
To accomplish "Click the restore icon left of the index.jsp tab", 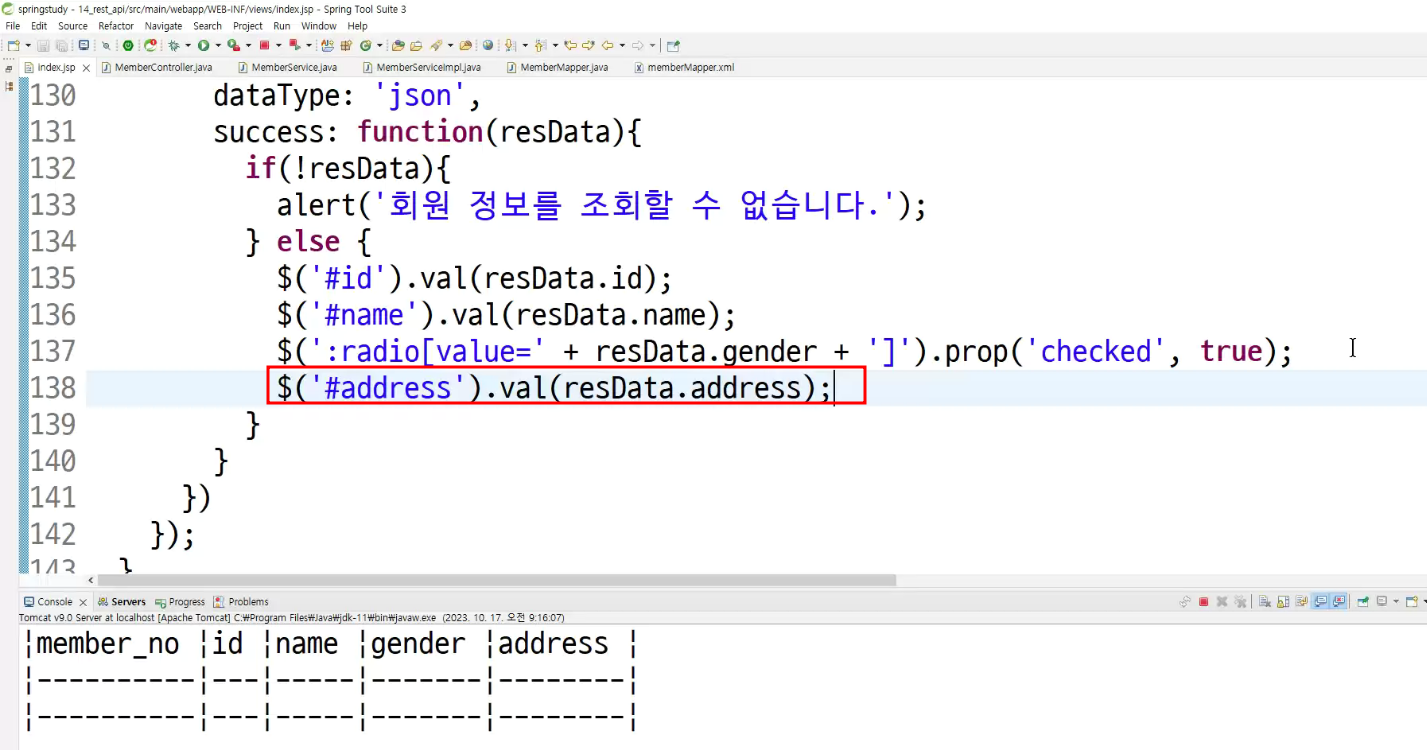I will coord(9,69).
